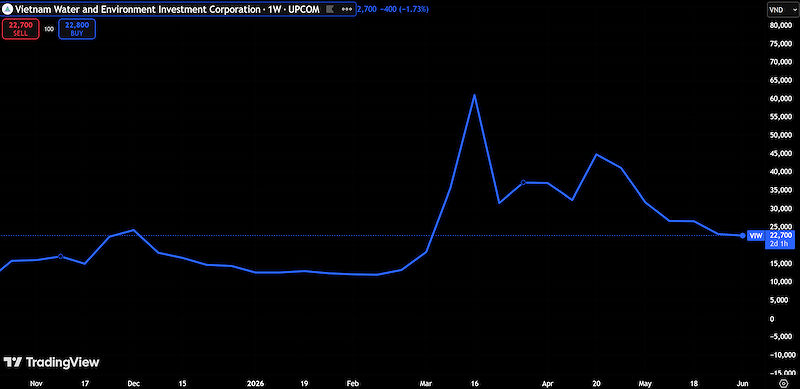The width and height of the screenshot is (800, 389).
Task: Click the Jun label on the time axis
Action: [742, 382]
